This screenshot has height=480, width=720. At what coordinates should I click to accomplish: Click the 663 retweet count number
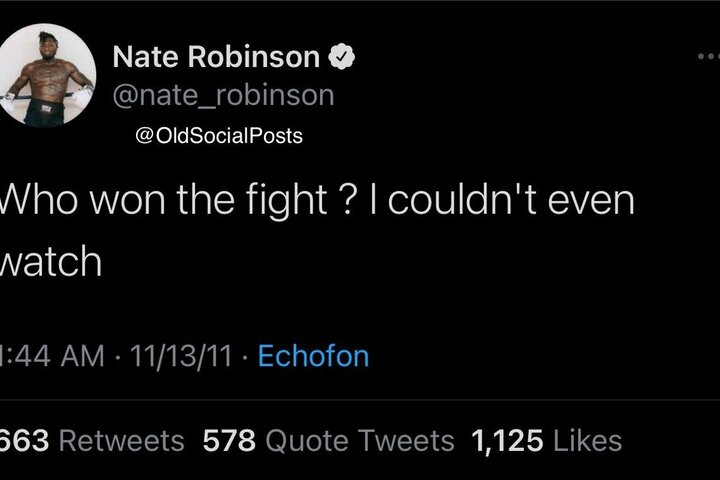(30, 440)
